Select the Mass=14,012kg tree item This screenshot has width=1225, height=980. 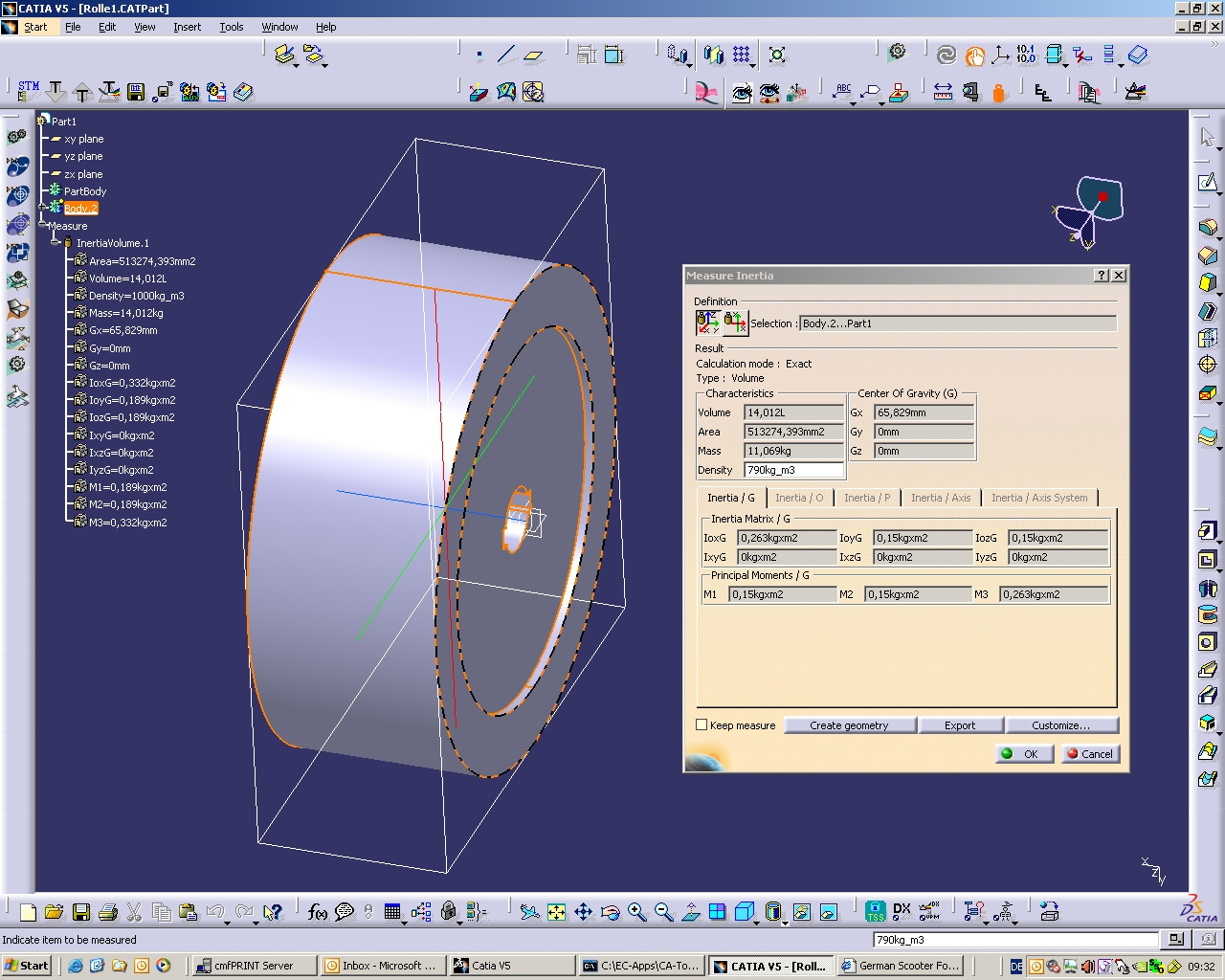point(125,313)
